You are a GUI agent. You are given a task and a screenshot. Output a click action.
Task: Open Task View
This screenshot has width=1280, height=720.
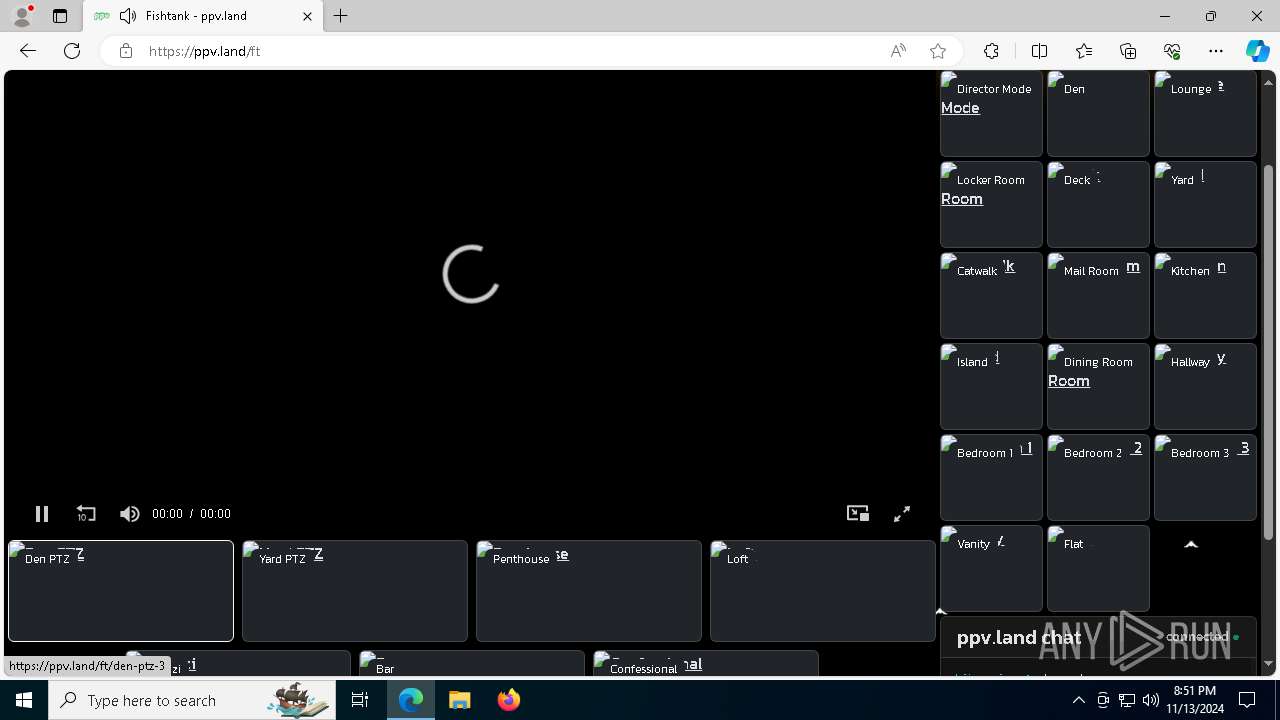pos(360,700)
